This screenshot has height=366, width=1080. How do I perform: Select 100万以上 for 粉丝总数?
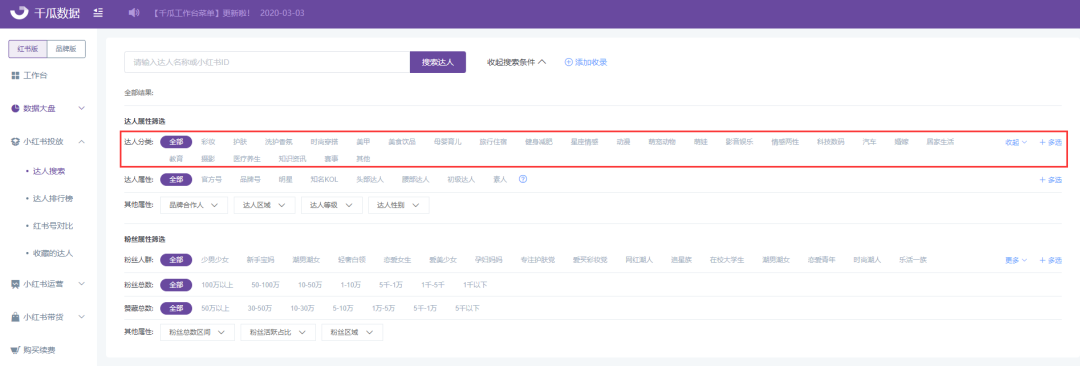(x=216, y=284)
